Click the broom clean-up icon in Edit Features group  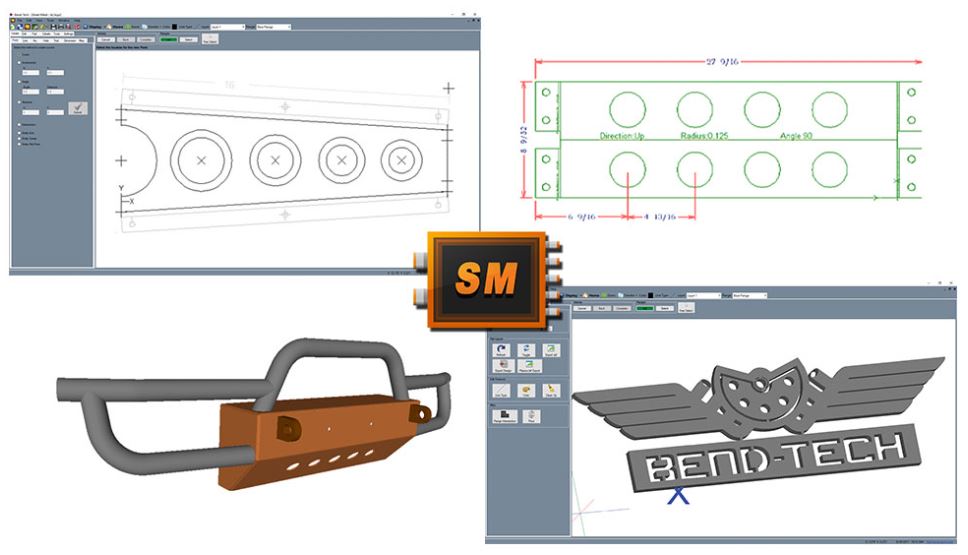(551, 391)
